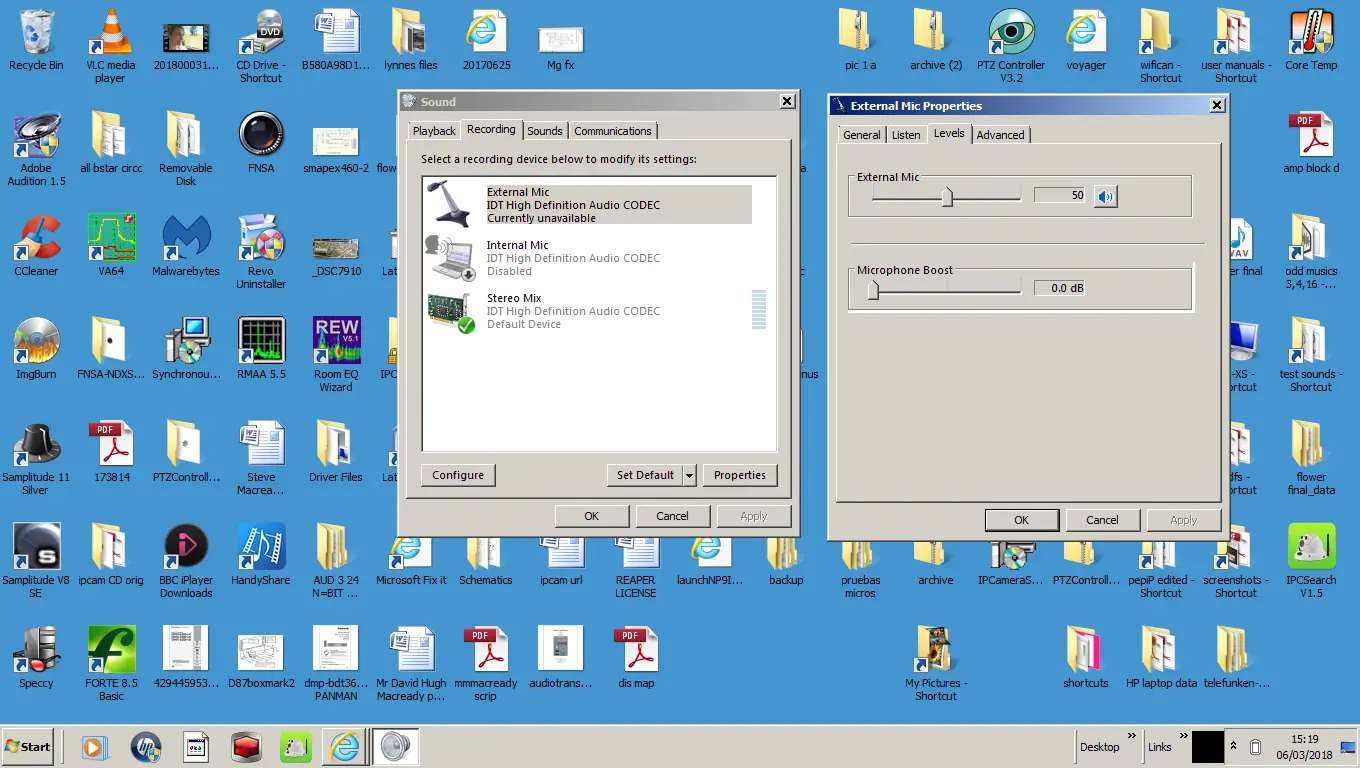Viewport: 1360px width, 768px height.
Task: Click the Configure button
Action: pyautogui.click(x=458, y=476)
